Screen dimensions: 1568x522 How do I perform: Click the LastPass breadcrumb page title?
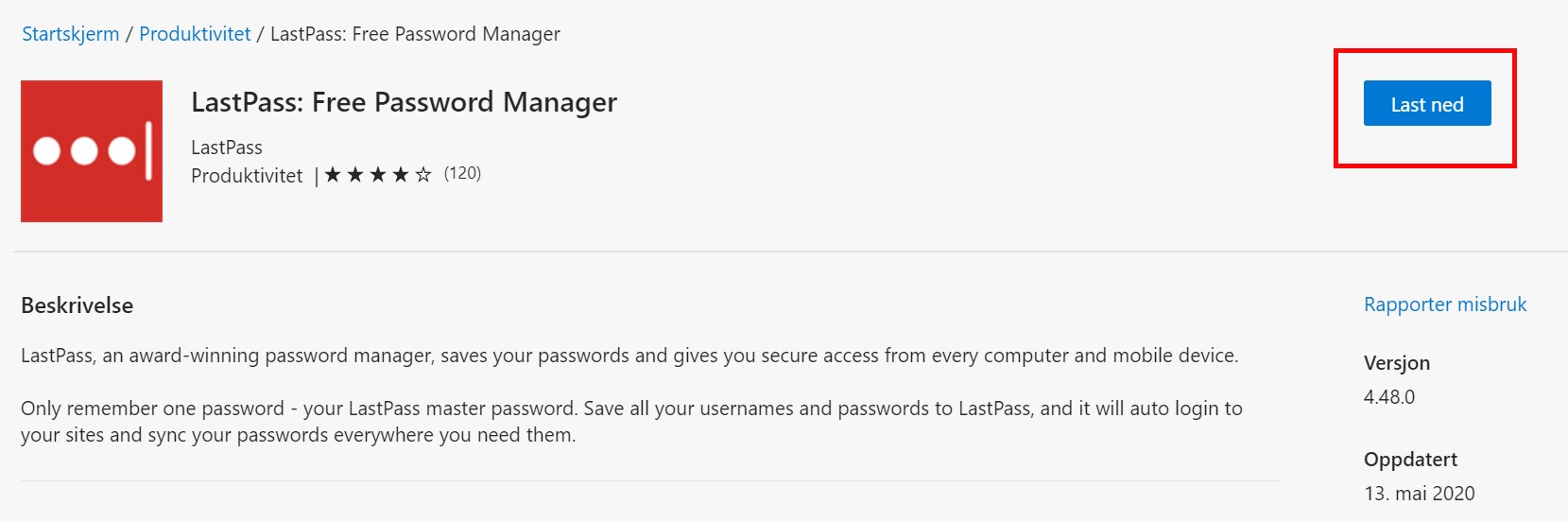(x=415, y=34)
